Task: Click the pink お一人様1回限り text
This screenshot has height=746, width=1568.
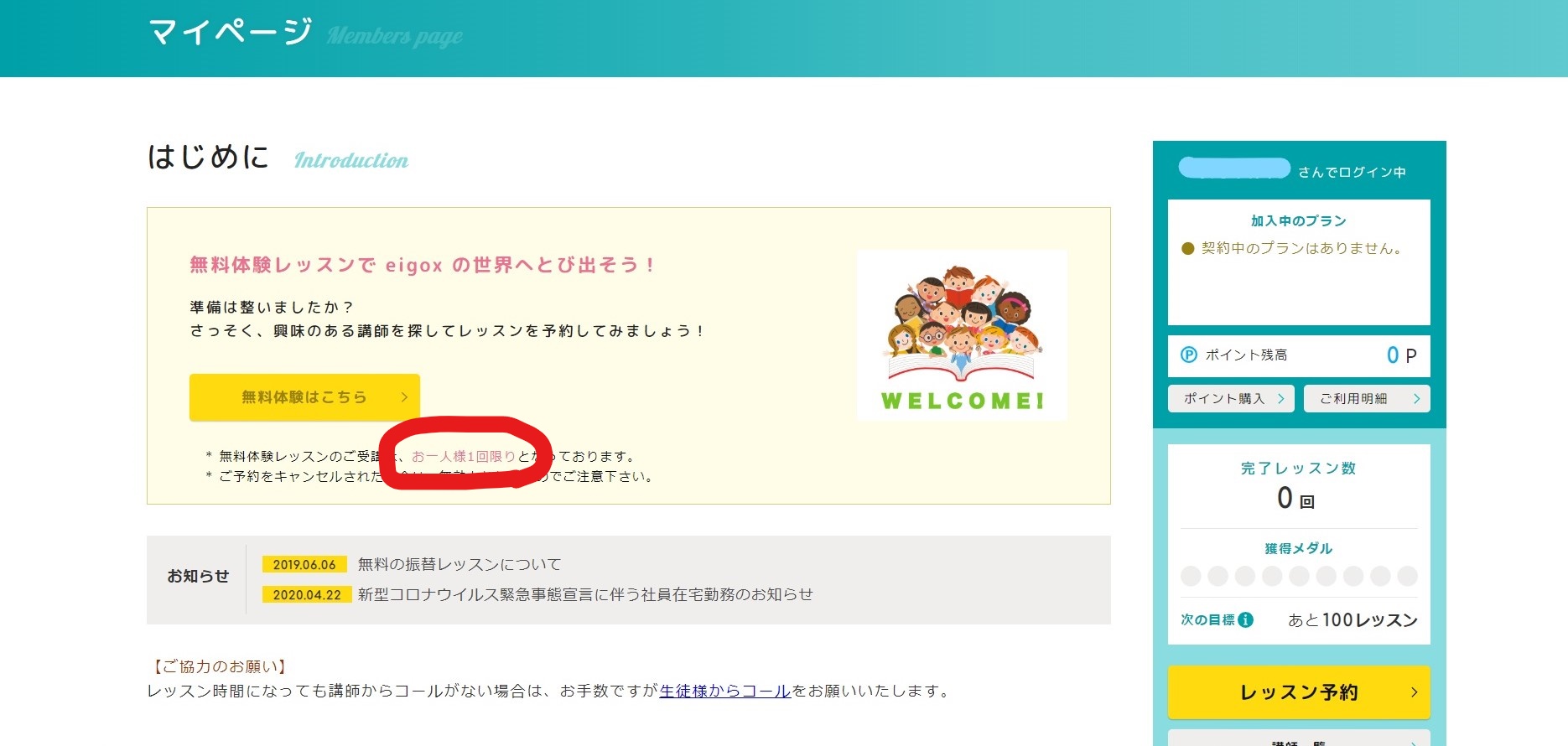Action: (463, 456)
